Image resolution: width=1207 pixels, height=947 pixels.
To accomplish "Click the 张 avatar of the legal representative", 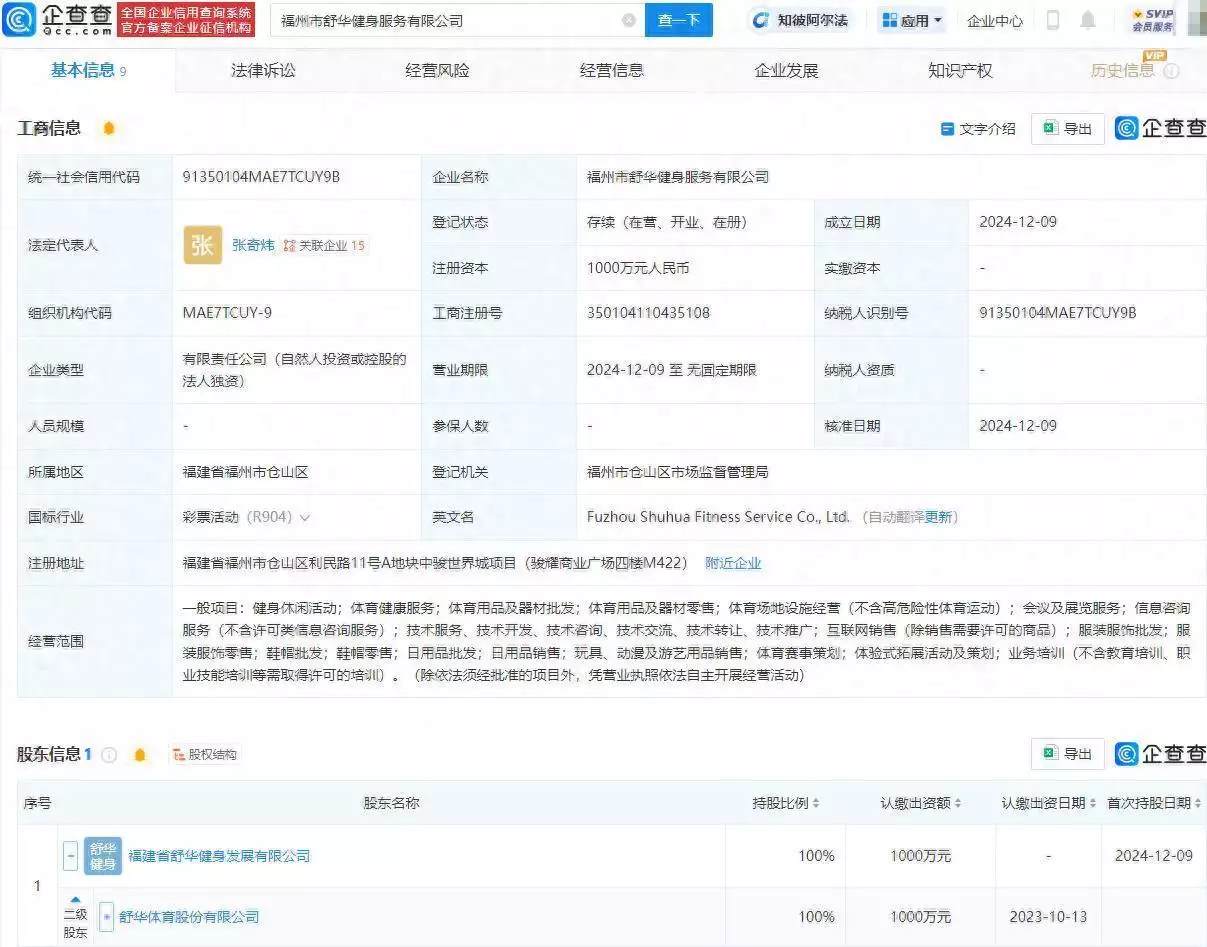I will pos(203,245).
